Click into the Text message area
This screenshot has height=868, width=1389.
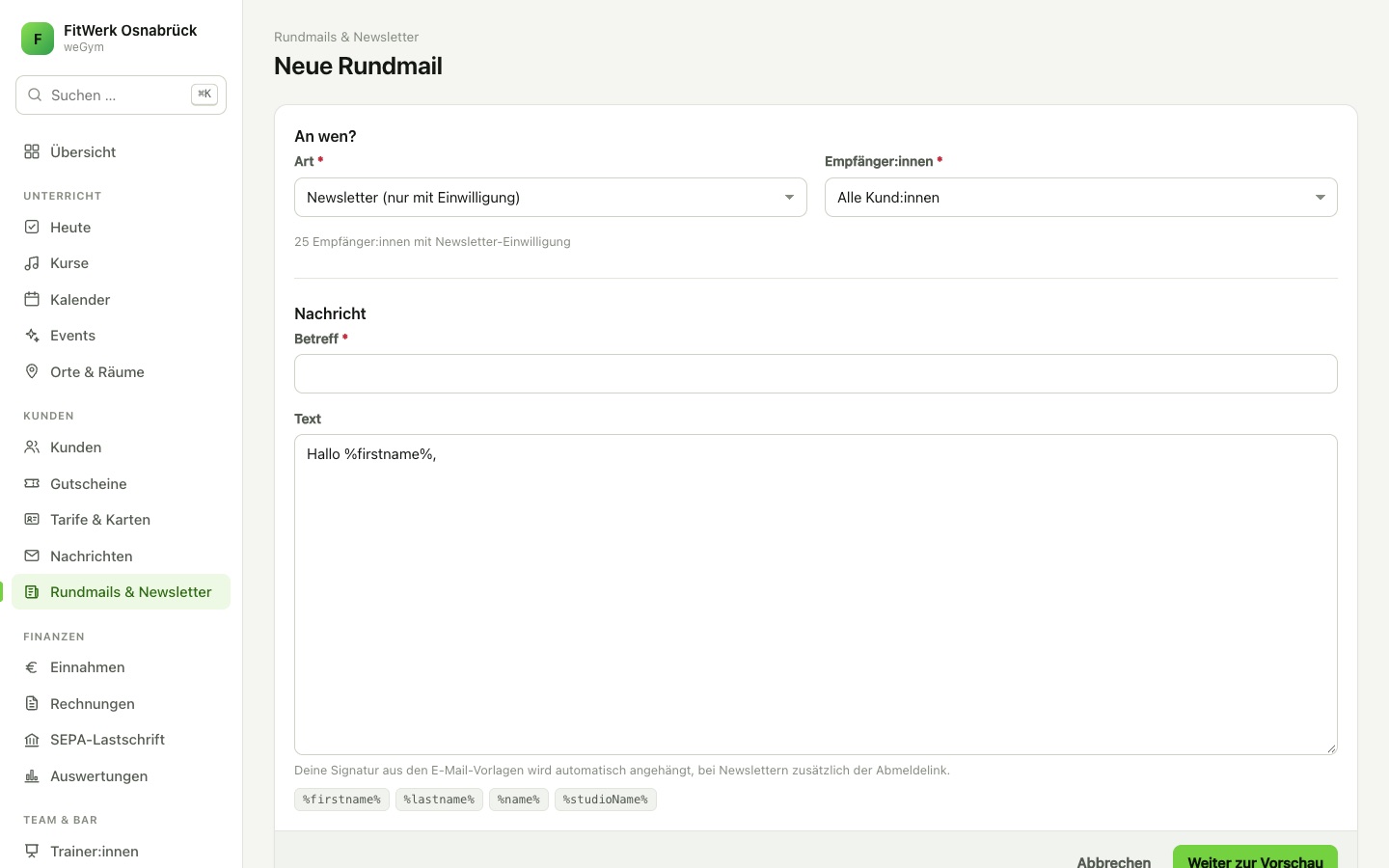click(x=815, y=594)
